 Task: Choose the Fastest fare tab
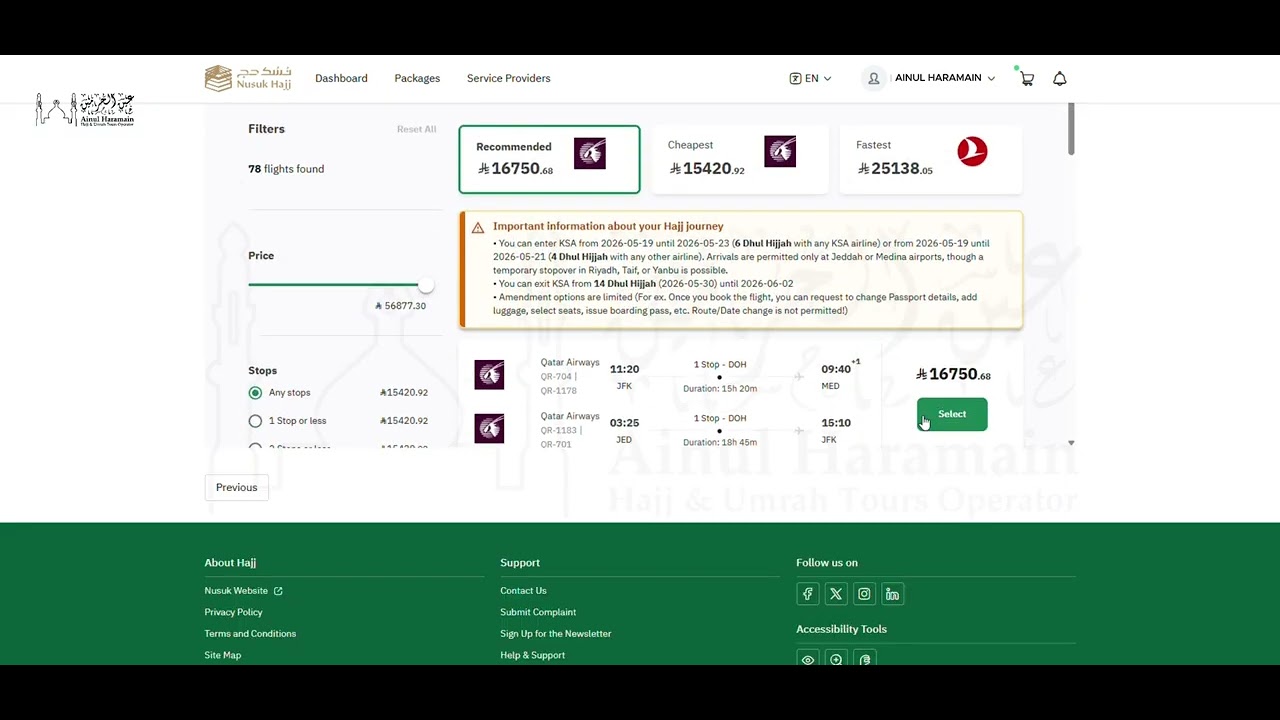click(930, 159)
